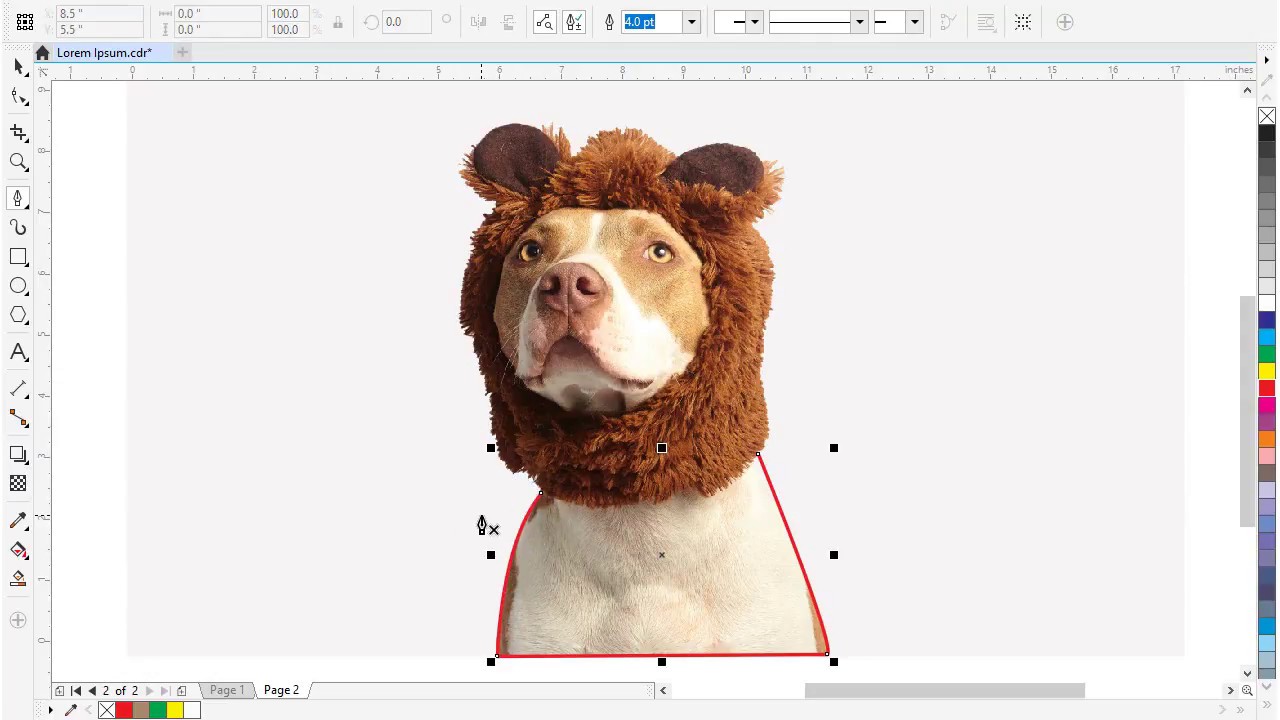The height and width of the screenshot is (720, 1280).
Task: Choose the Rectangle tool
Action: tap(18, 257)
